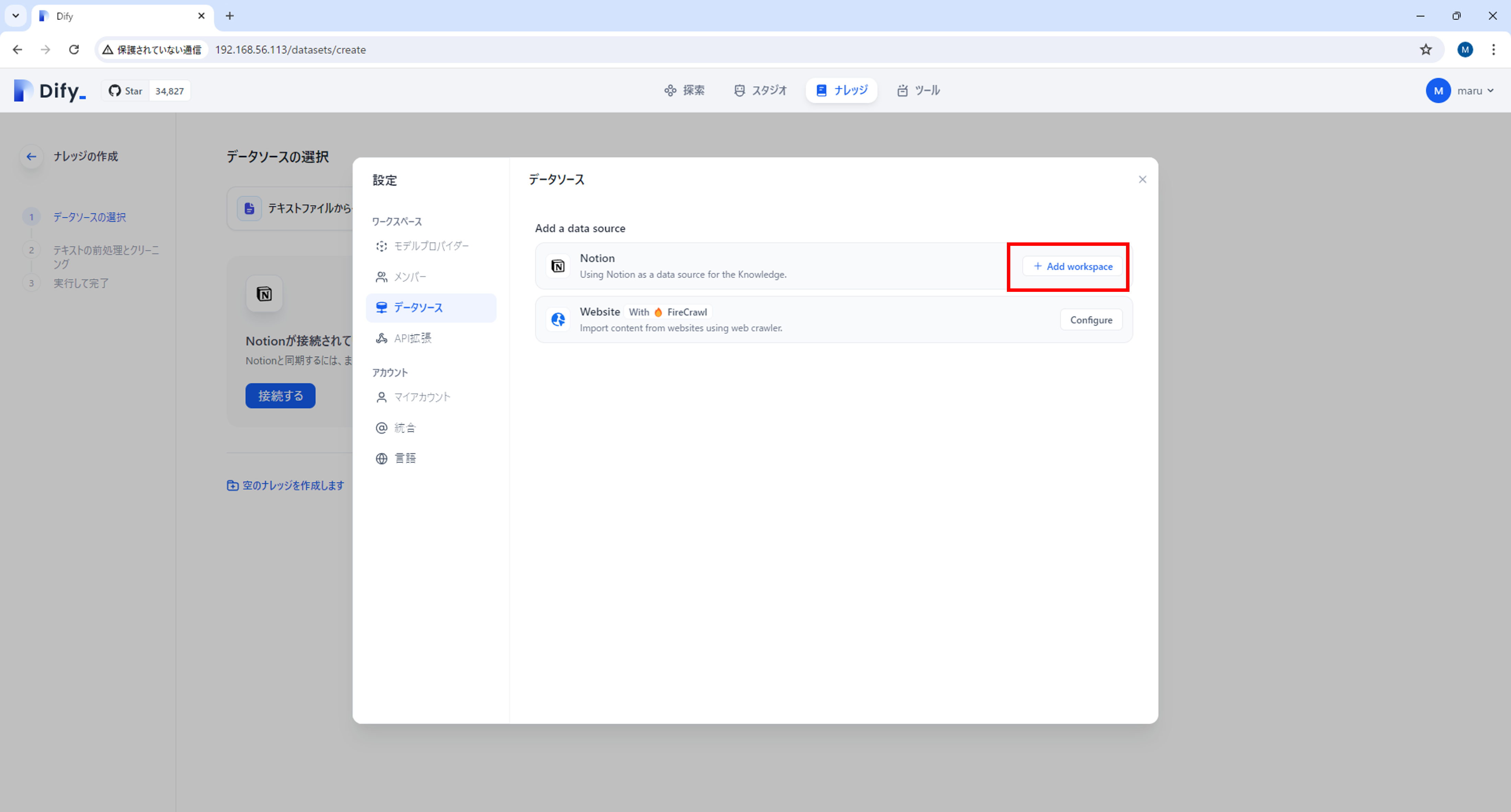Click the back arrow beside ナレッジの作成
The width and height of the screenshot is (1511, 812).
(32, 157)
